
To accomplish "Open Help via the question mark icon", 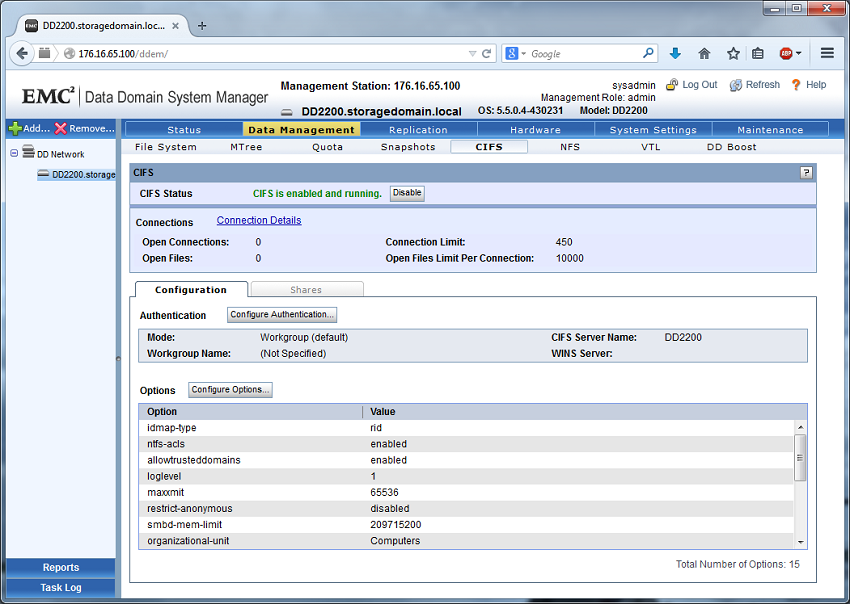I will pyautogui.click(x=796, y=85).
